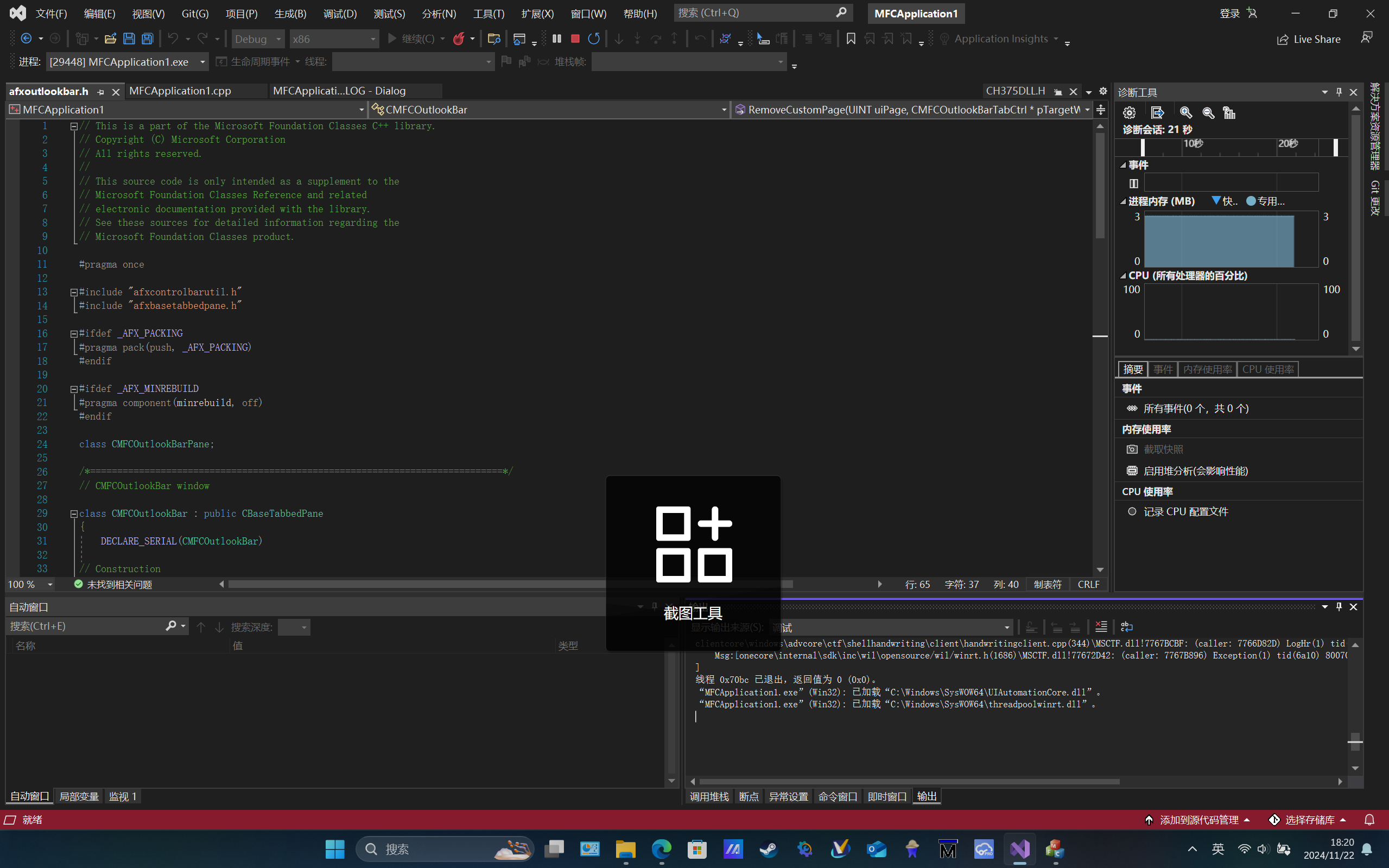Click the Open File folder icon
1389x868 pixels.
(x=110, y=39)
